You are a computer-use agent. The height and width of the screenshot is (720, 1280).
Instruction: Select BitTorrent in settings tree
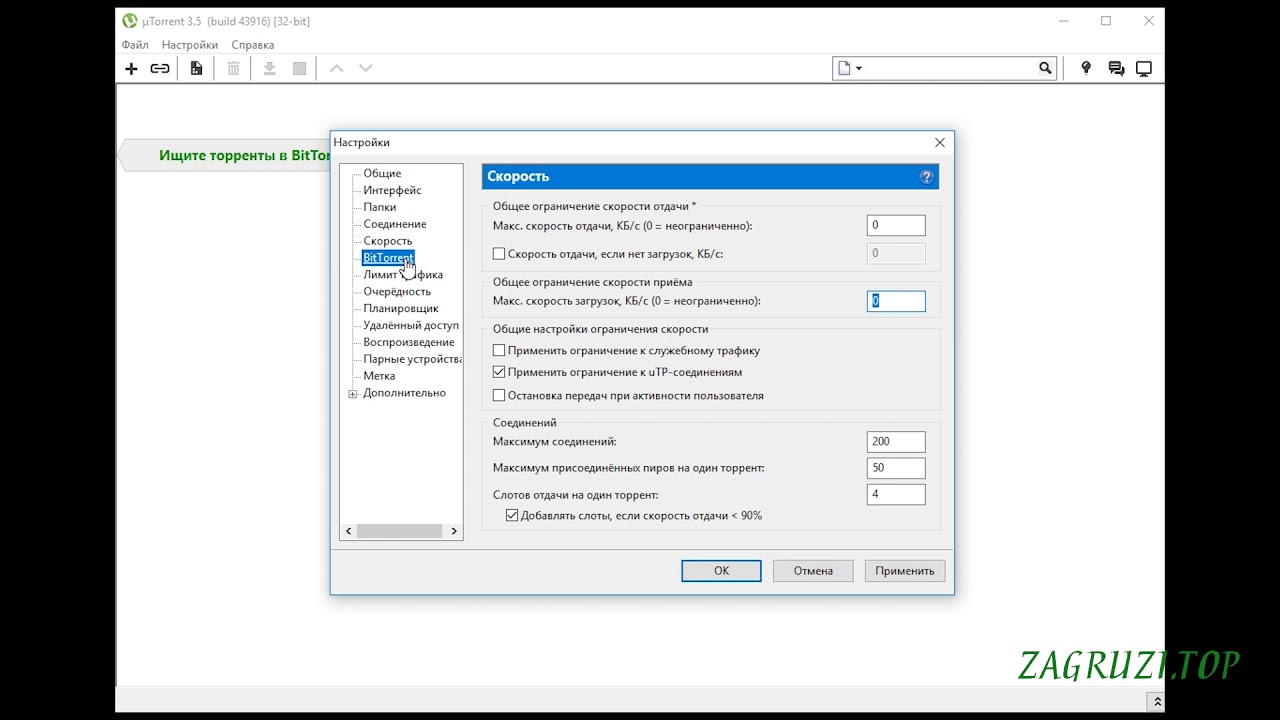pos(387,258)
